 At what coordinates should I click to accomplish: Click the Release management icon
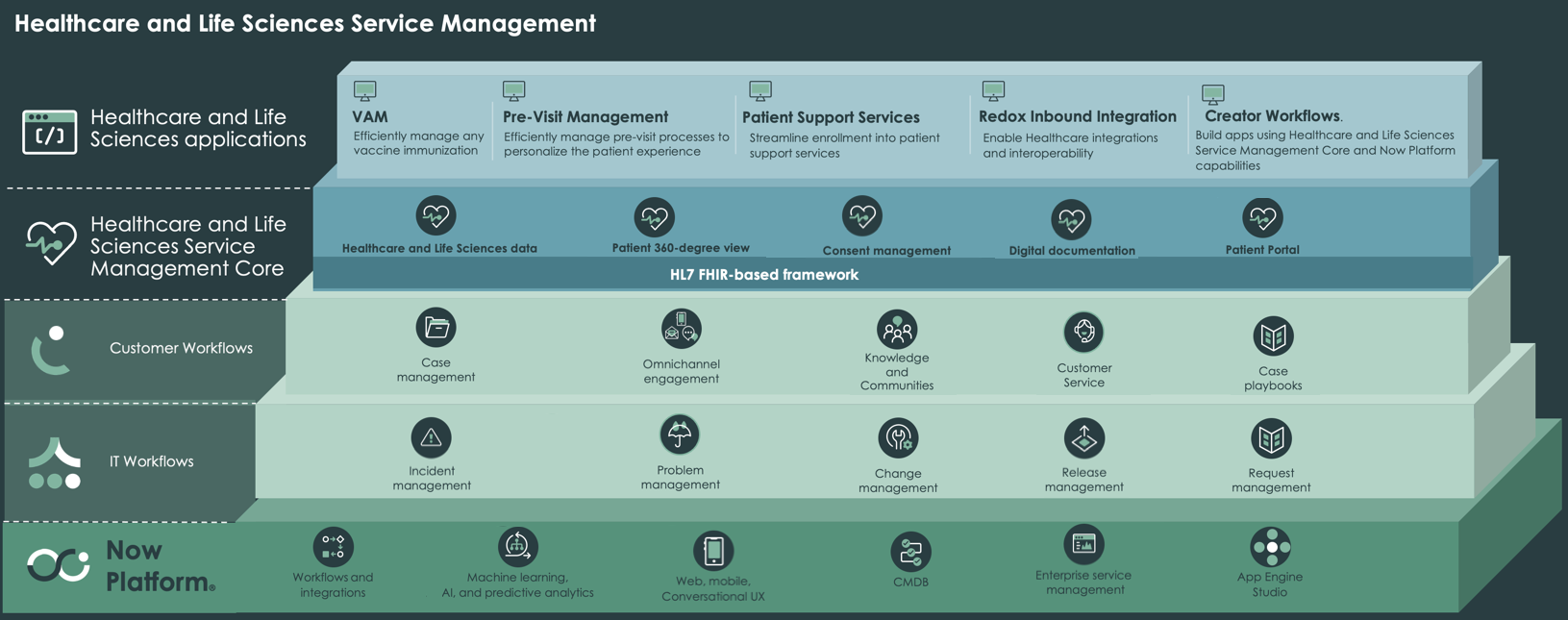pyautogui.click(x=1083, y=438)
